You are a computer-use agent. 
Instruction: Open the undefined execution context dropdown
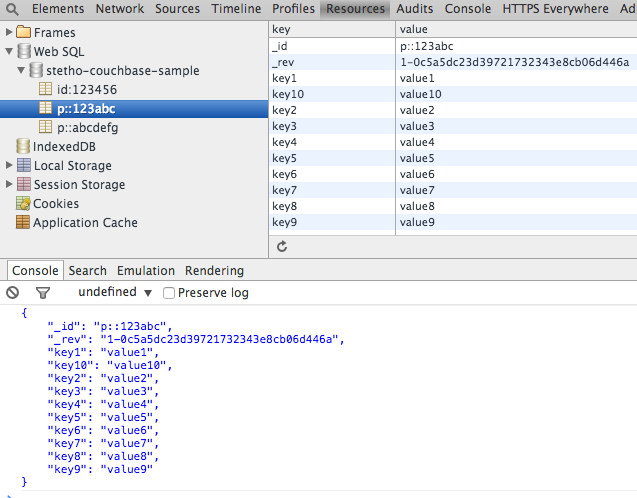tap(115, 292)
